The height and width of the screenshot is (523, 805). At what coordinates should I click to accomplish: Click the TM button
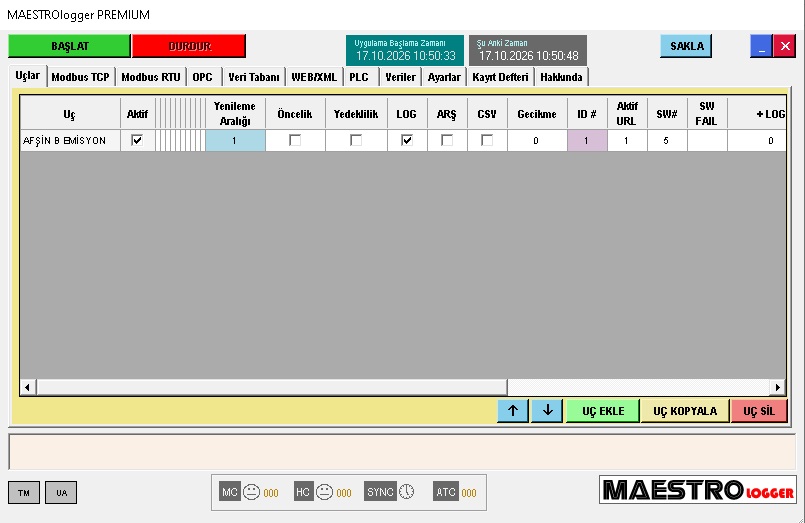(24, 493)
